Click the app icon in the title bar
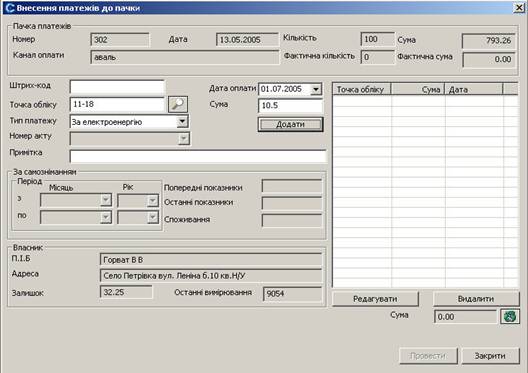The height and width of the screenshot is (373, 528). 10,7
